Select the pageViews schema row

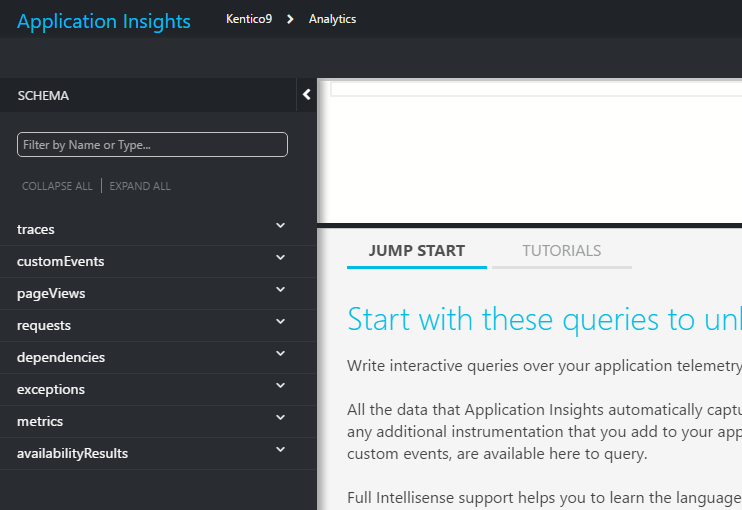[x=158, y=294]
